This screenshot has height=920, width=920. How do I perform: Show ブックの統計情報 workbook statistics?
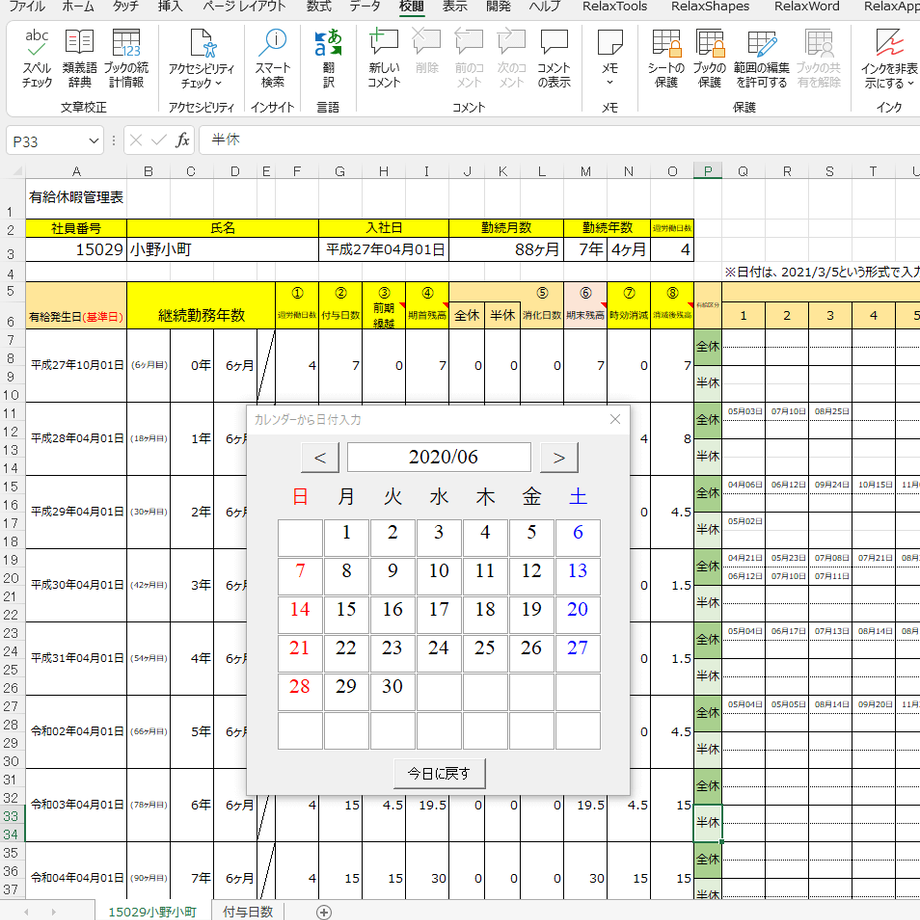coord(126,59)
